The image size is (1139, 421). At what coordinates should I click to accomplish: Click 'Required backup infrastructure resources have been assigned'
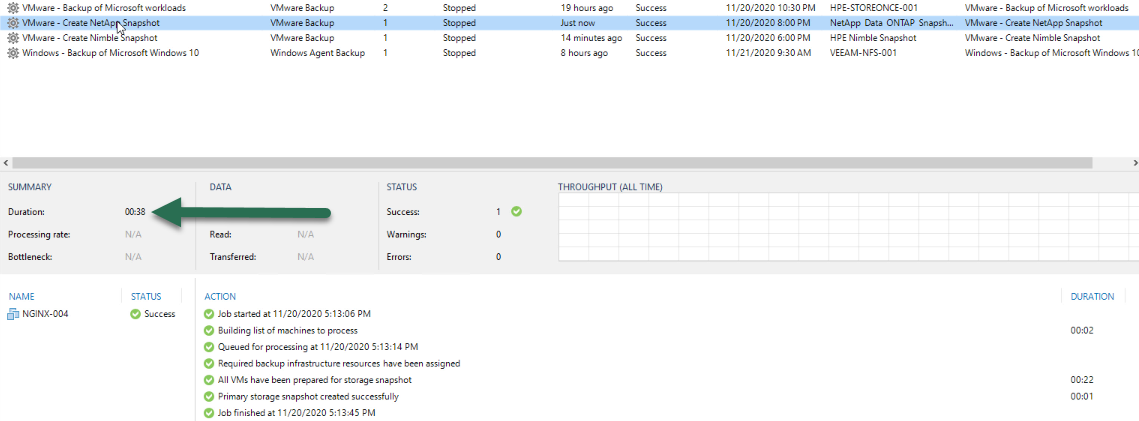[339, 364]
